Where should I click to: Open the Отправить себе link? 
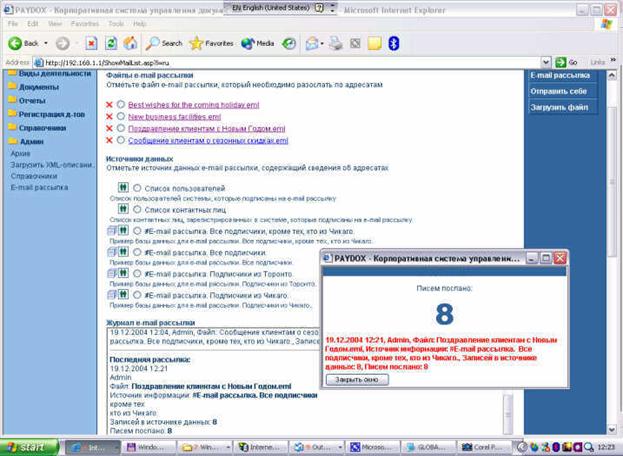coord(558,91)
